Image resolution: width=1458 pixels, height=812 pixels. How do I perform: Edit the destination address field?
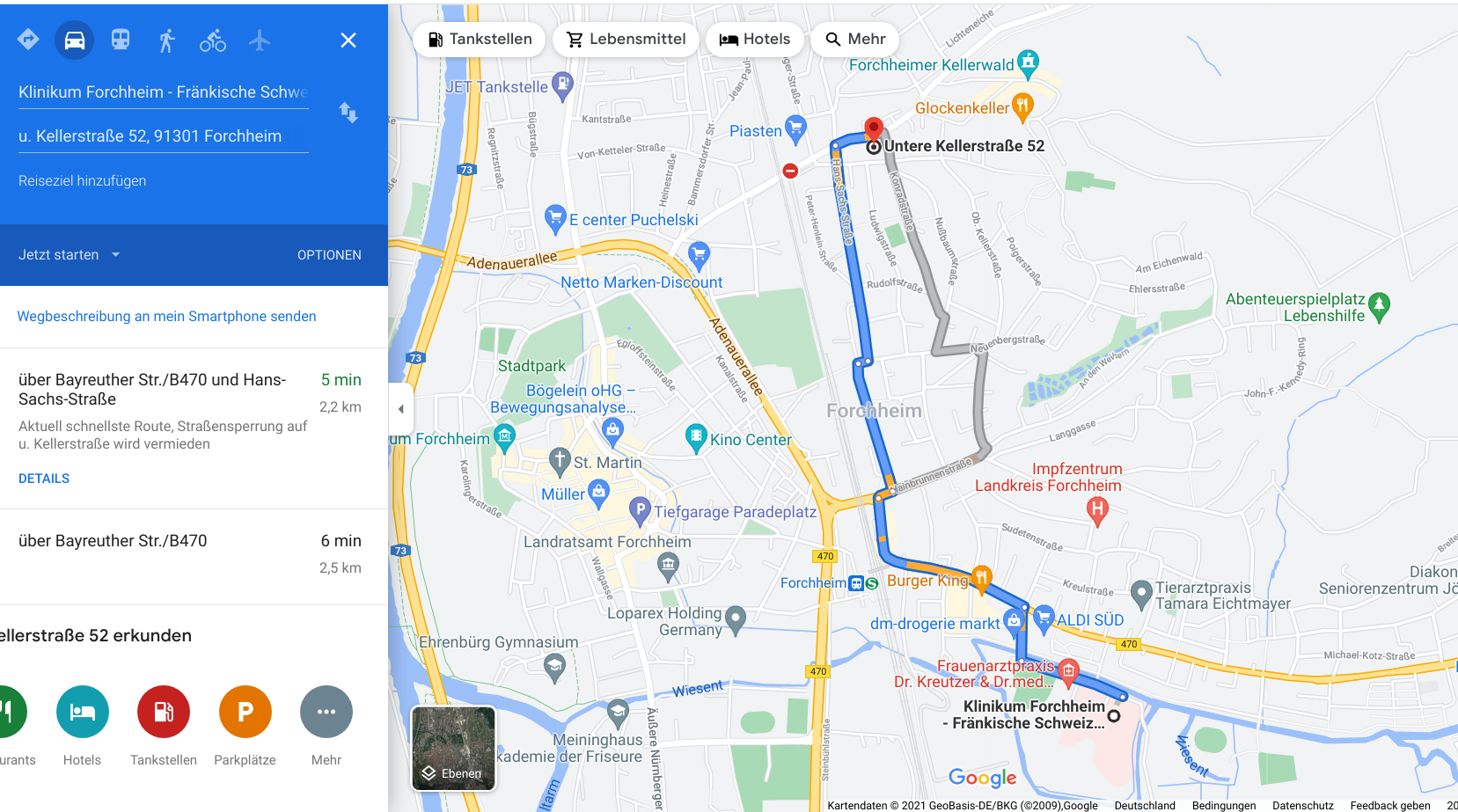point(163,136)
